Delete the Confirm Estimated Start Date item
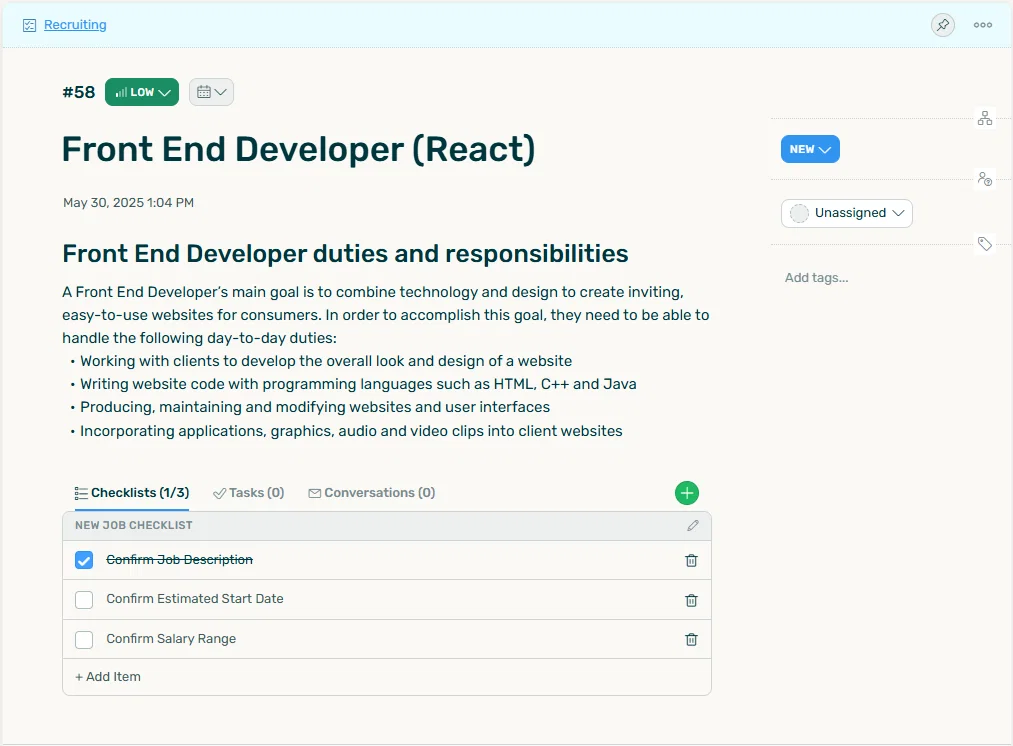1013x746 pixels. click(x=691, y=600)
